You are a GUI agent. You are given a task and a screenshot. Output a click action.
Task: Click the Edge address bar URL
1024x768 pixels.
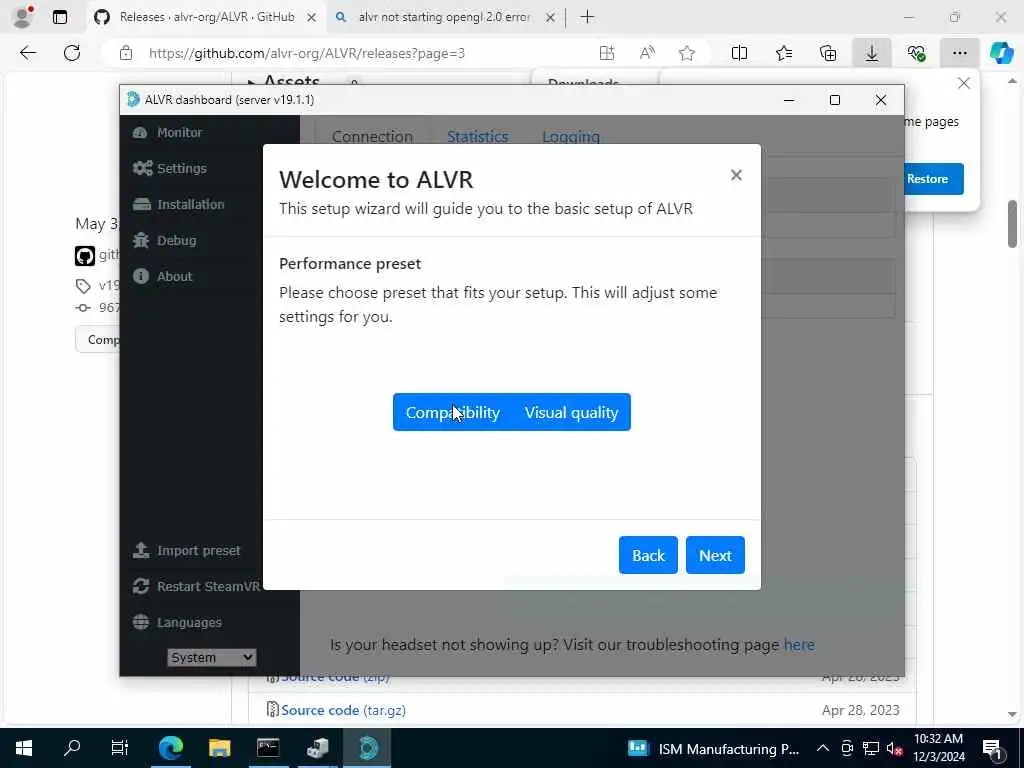pyautogui.click(x=307, y=54)
